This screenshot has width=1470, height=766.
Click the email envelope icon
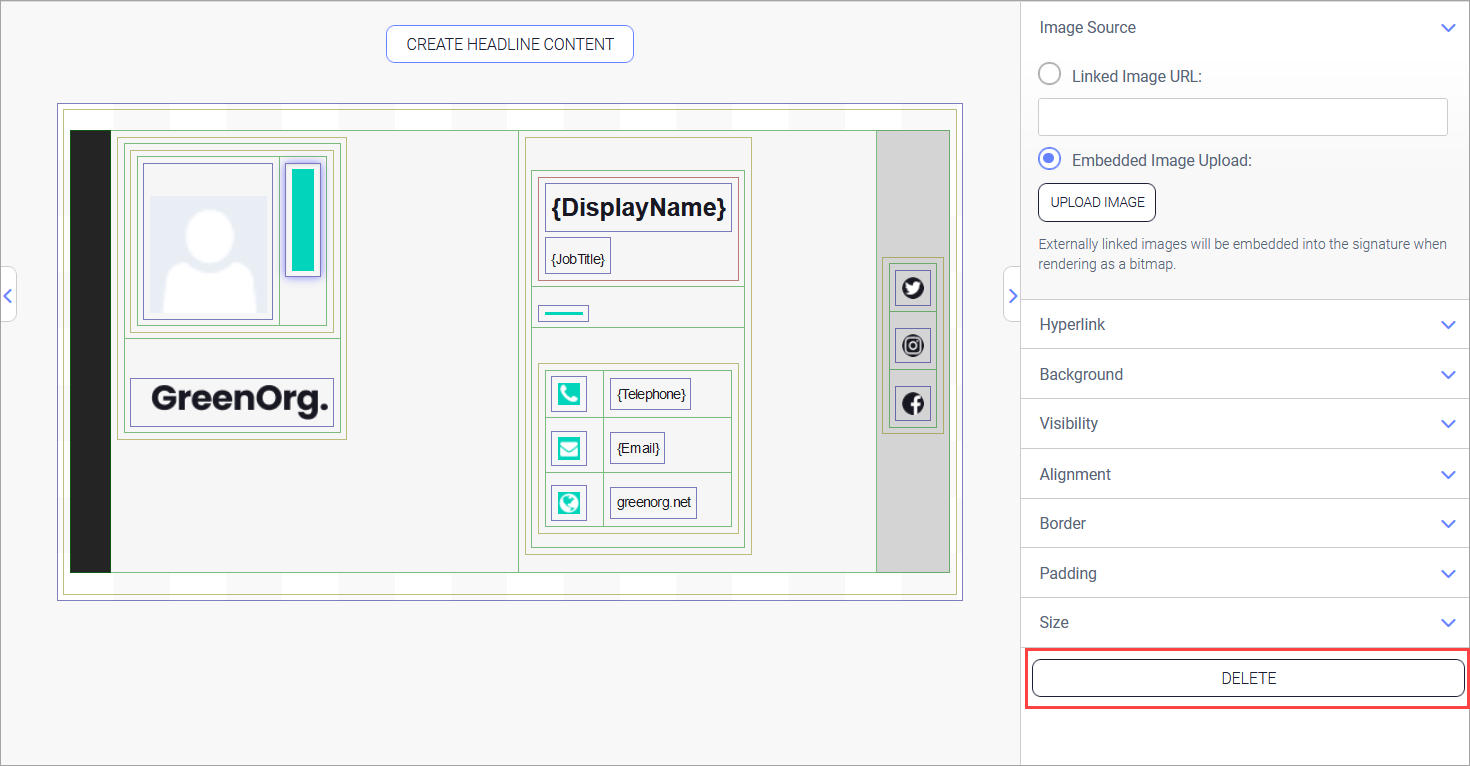(x=568, y=449)
